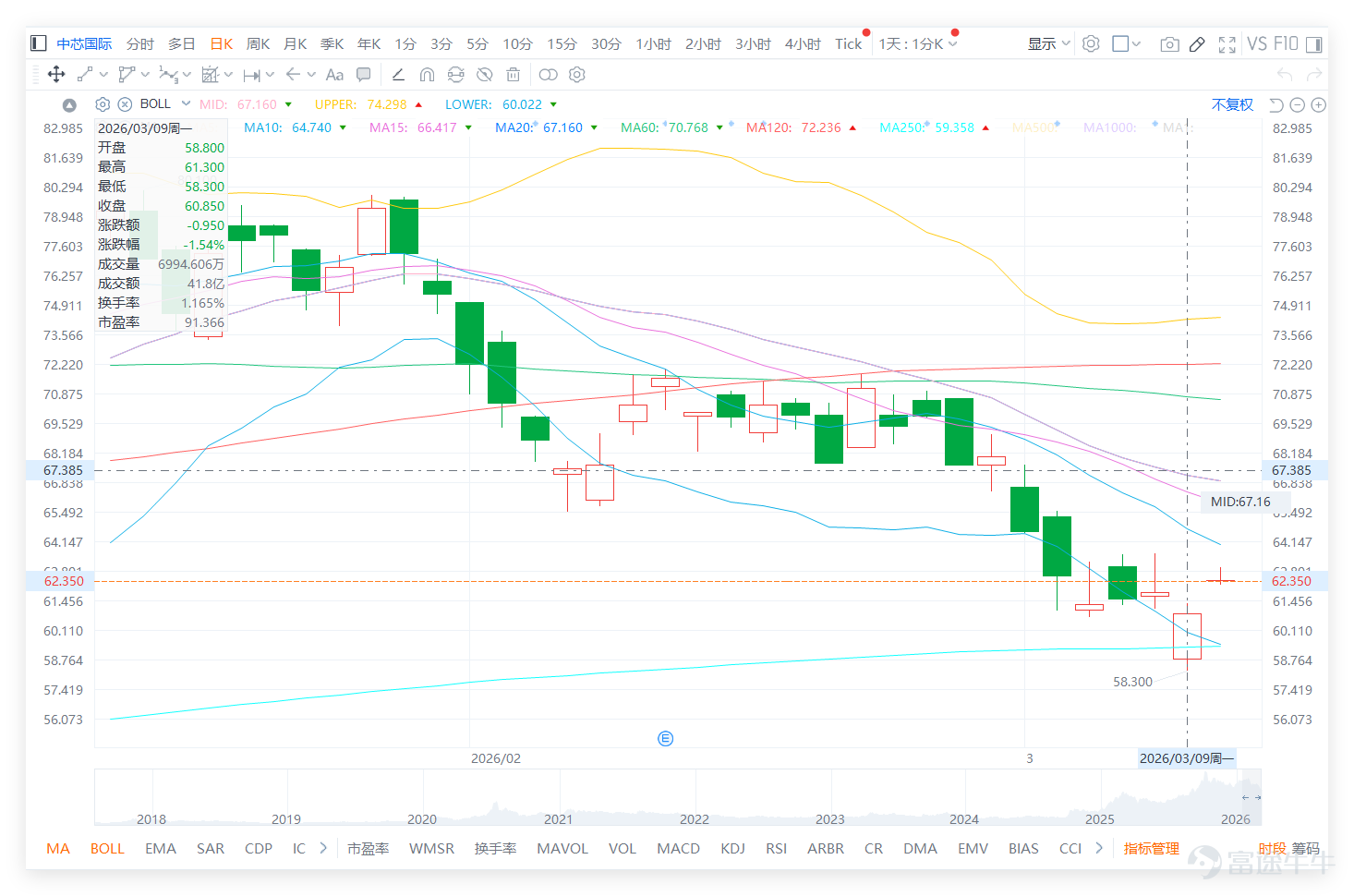Toggle the SAR main indicator

[211, 848]
